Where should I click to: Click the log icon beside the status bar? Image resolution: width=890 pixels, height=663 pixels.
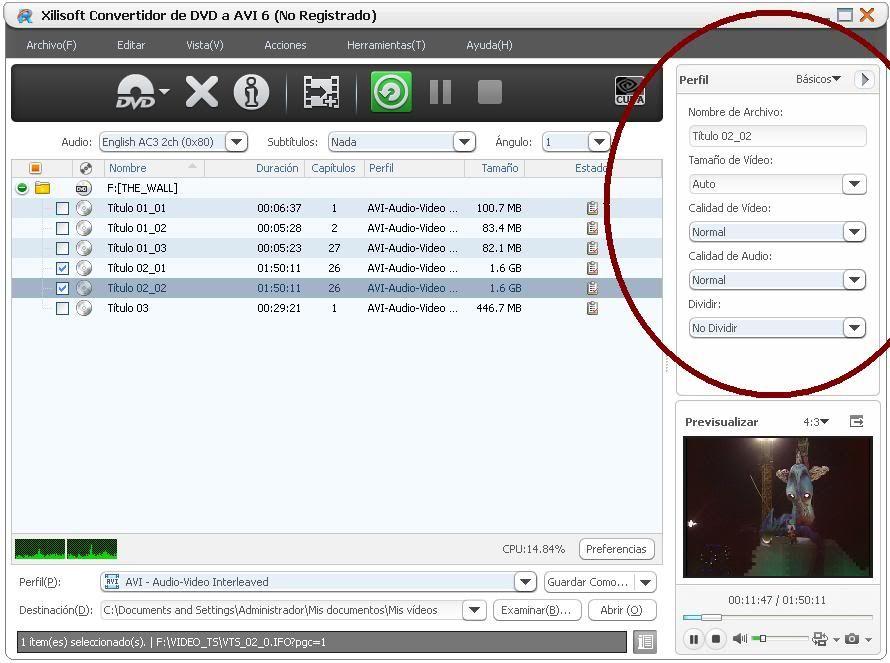point(645,641)
